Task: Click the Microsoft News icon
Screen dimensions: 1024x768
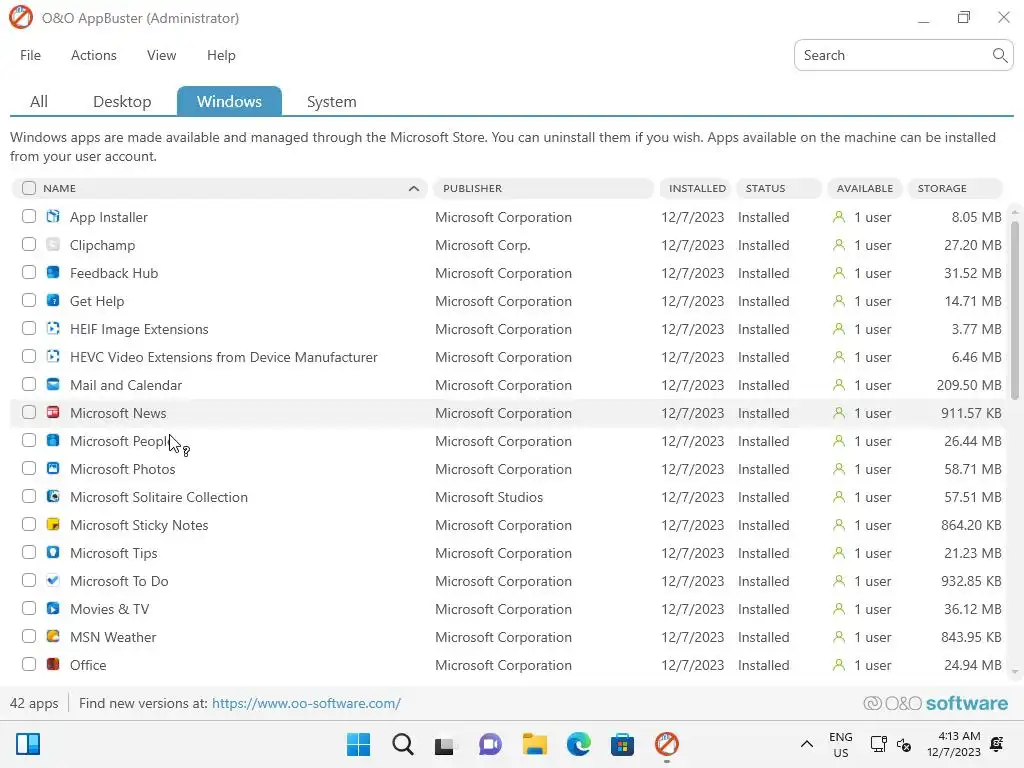Action: click(x=53, y=412)
